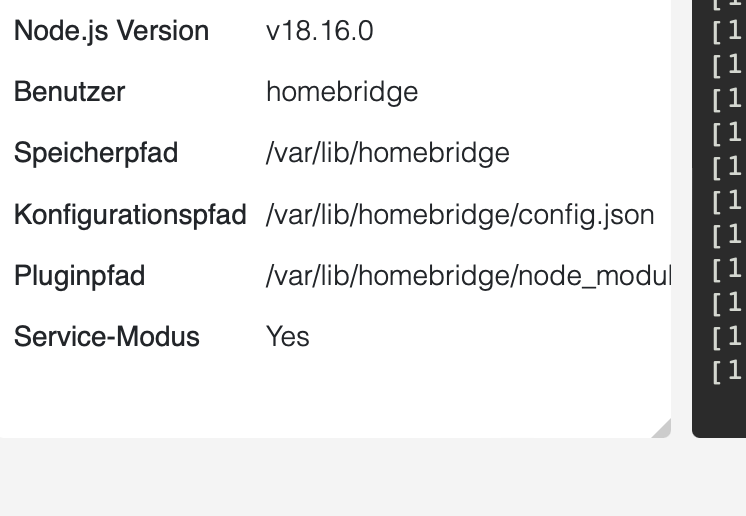Select the truncated node_modules plugin path
The width and height of the screenshot is (746, 516).
[467, 276]
